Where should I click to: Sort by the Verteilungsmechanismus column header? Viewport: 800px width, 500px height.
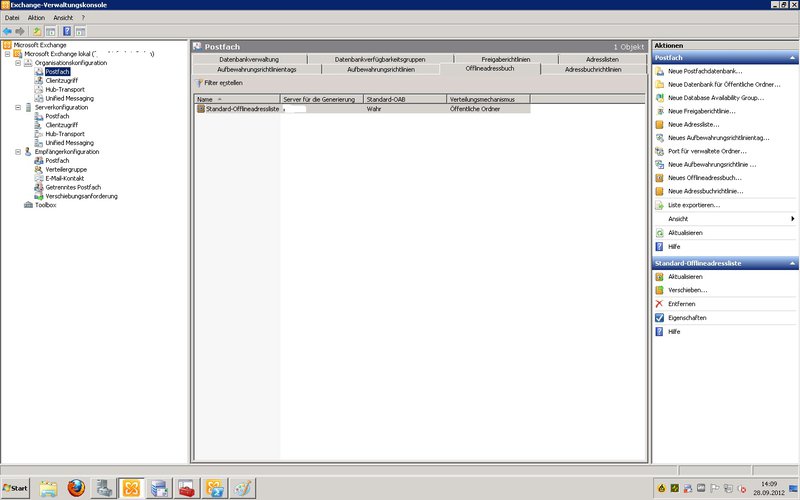(488, 99)
